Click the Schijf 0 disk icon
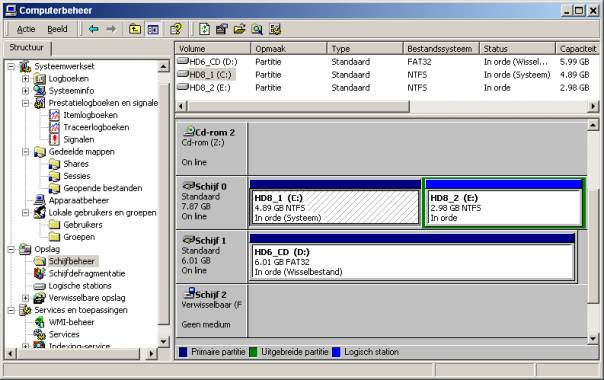 click(x=188, y=186)
